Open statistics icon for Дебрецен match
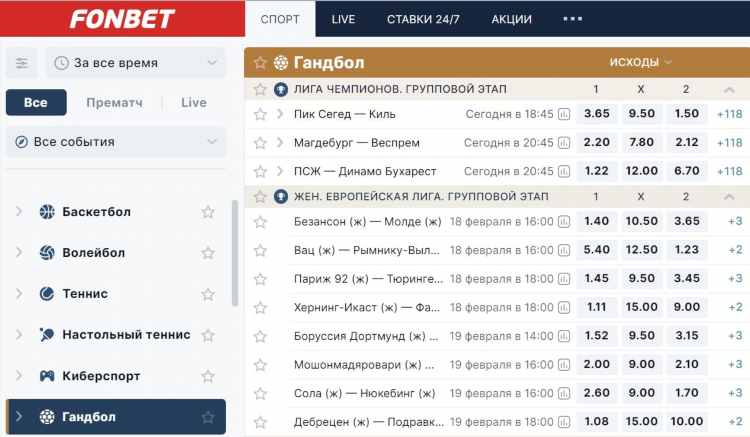This screenshot has height=437, width=750. [x=564, y=423]
